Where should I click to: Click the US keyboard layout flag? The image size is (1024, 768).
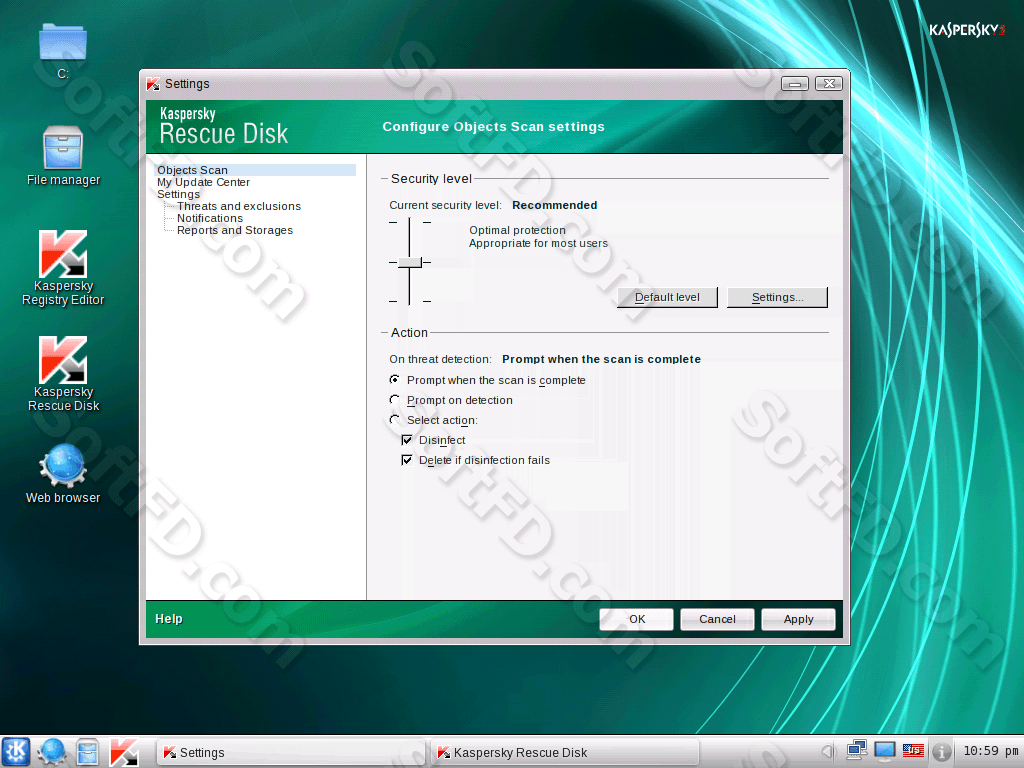point(913,751)
